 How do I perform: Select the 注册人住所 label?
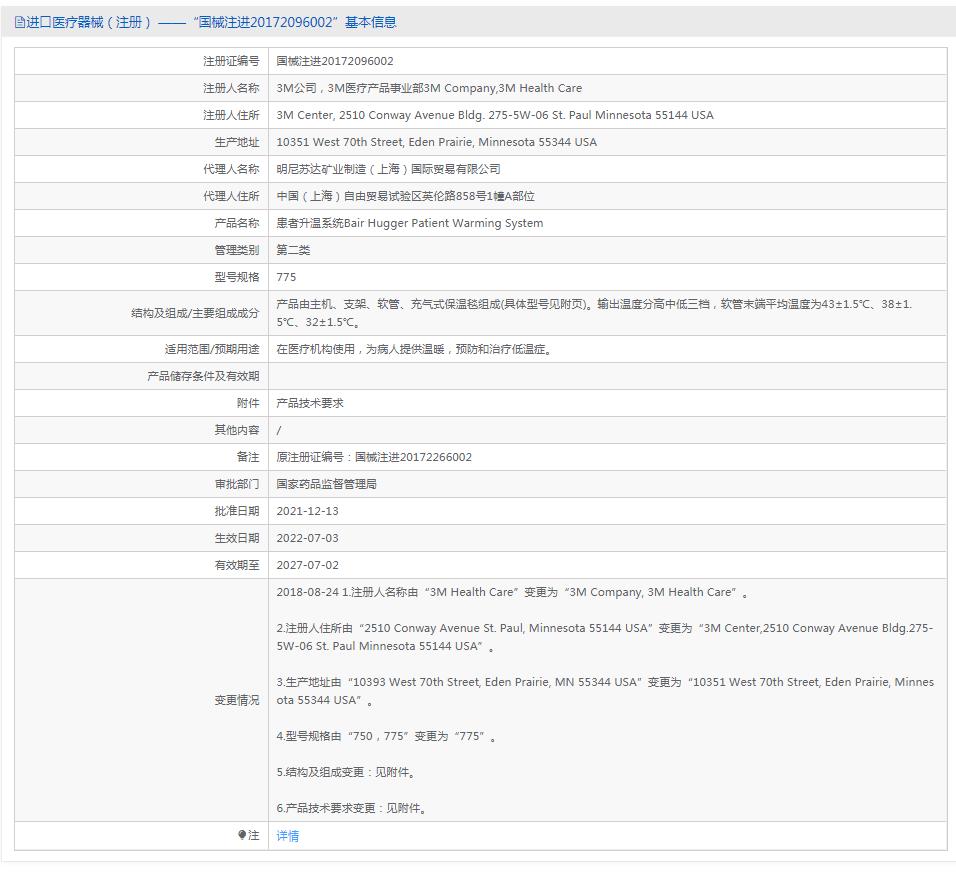pyautogui.click(x=231, y=115)
